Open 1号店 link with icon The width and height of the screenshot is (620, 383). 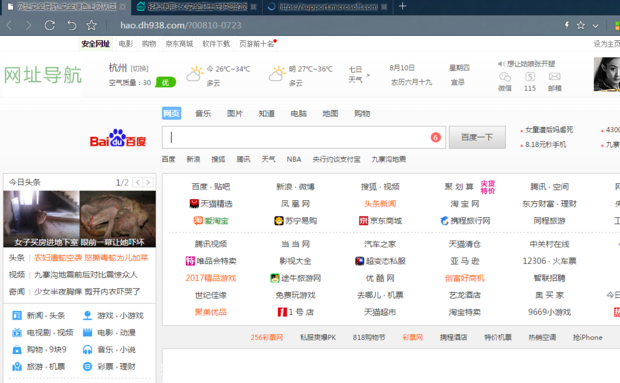click(295, 312)
